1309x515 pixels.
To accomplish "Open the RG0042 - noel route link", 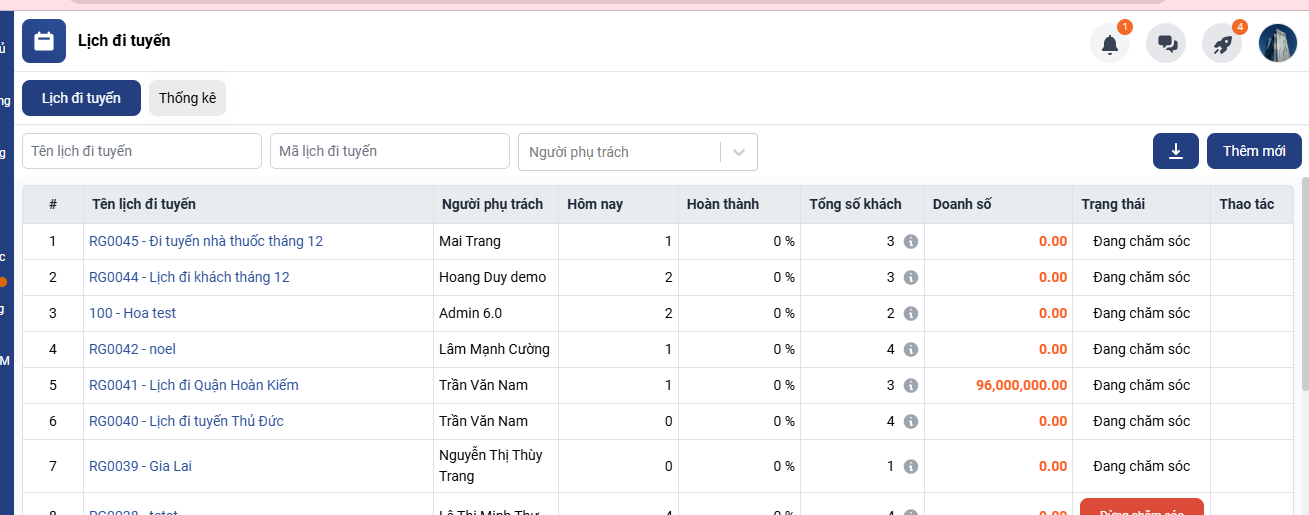I will click(132, 349).
